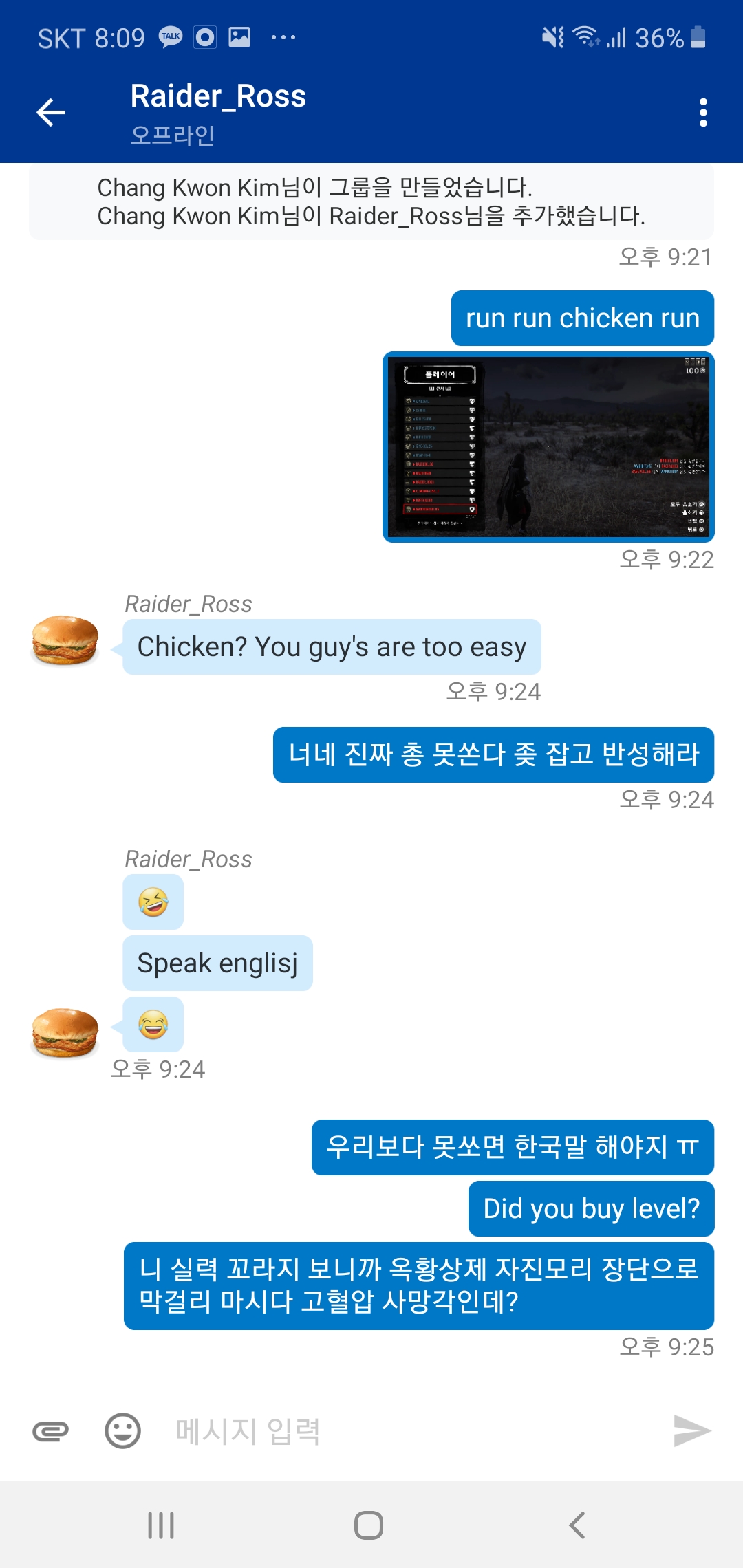Open the three-dot options menu
The height and width of the screenshot is (1568, 743).
(x=702, y=112)
